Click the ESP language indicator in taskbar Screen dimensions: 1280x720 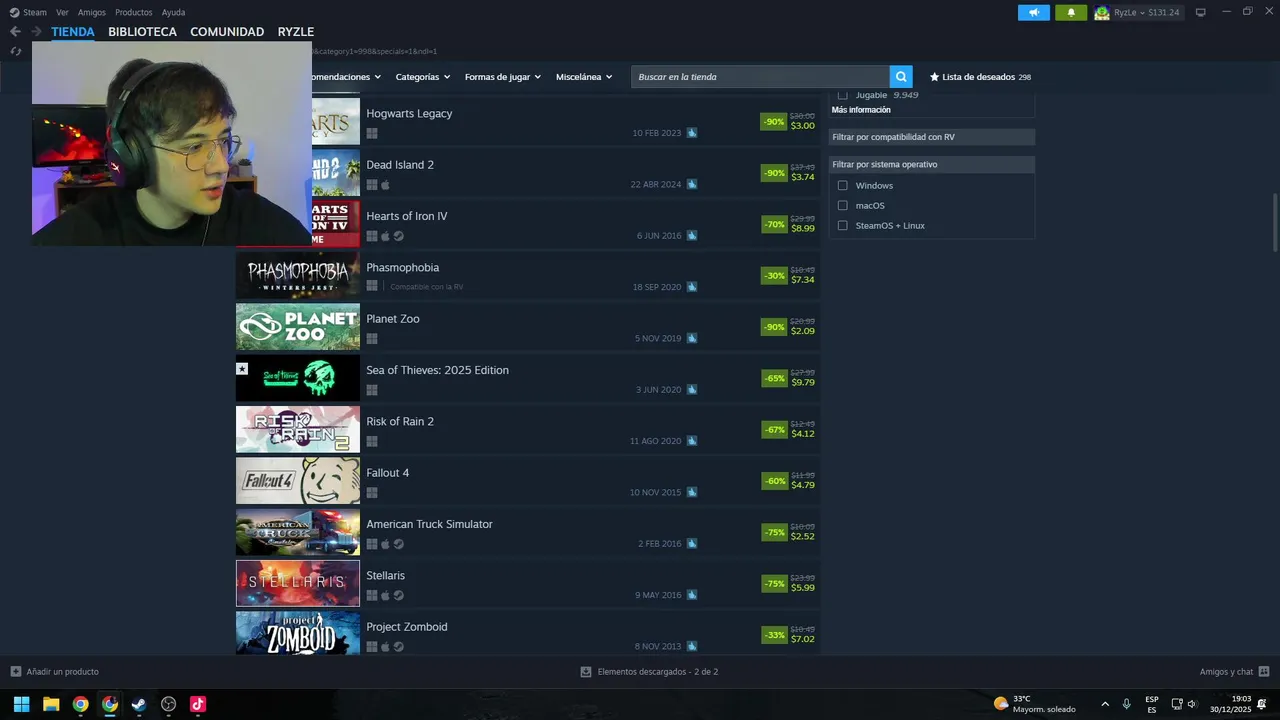click(1152, 704)
